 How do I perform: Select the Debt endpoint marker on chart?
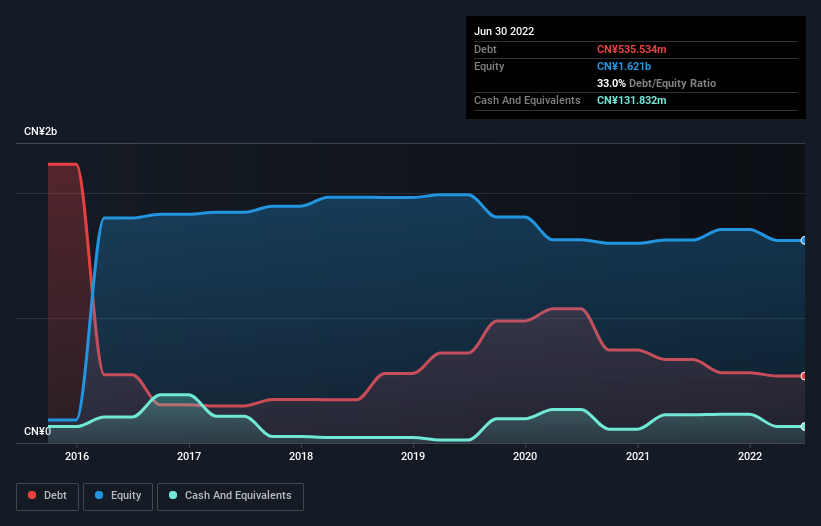tap(804, 376)
